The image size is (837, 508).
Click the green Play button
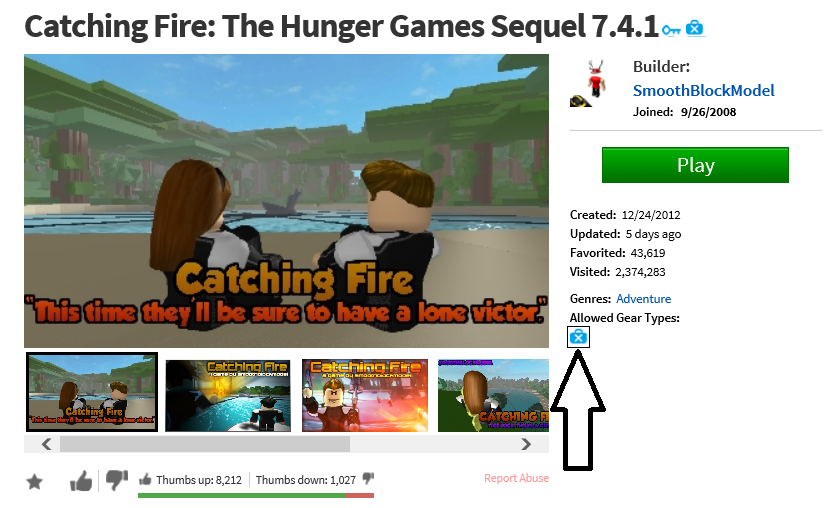695,165
